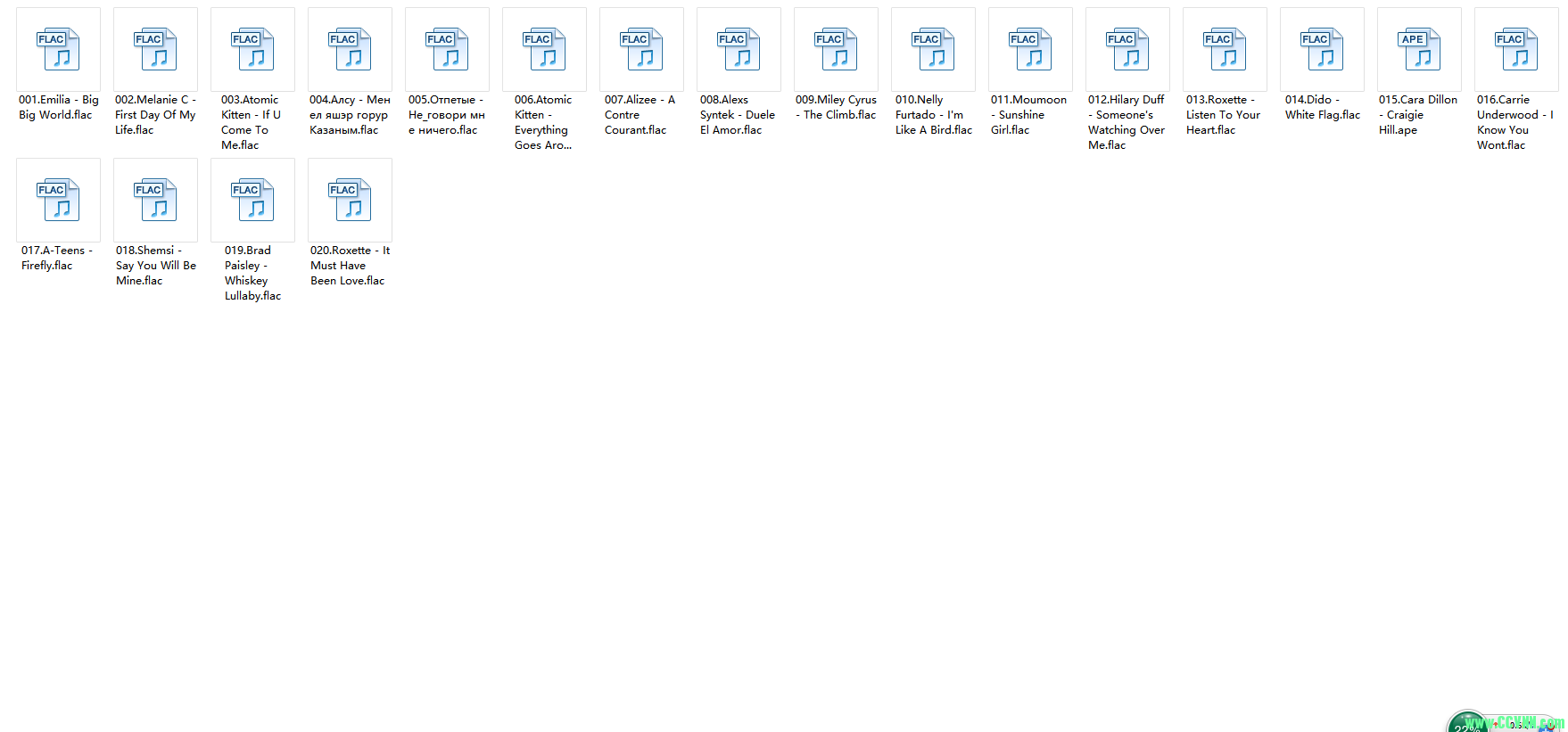Select the 008.Alexs Syntek file icon

pos(739,49)
